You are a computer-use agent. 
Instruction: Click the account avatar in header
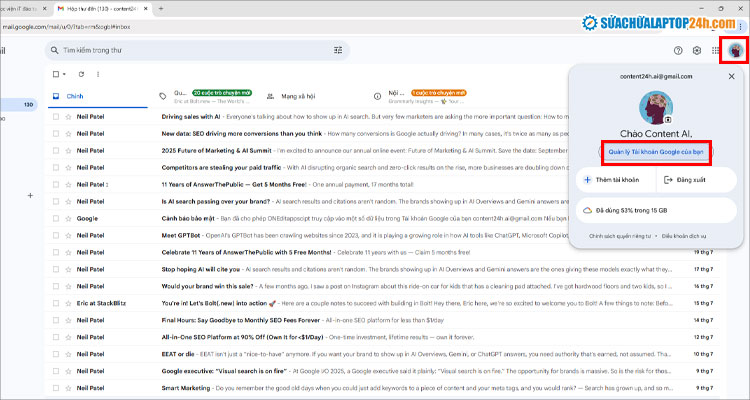coord(736,50)
